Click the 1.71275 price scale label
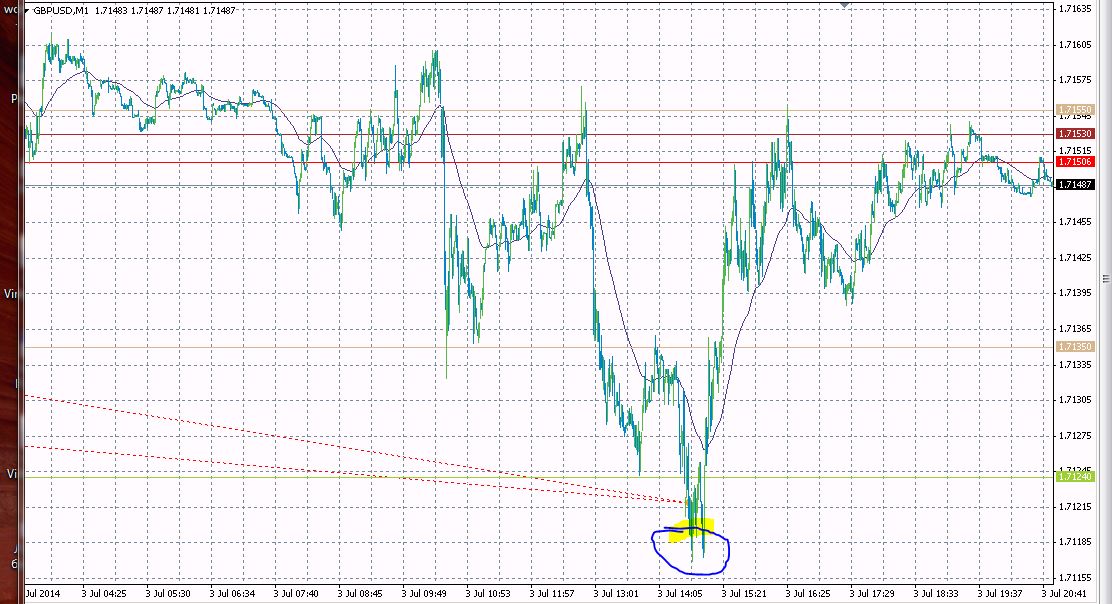This screenshot has width=1112, height=604. click(x=1075, y=435)
